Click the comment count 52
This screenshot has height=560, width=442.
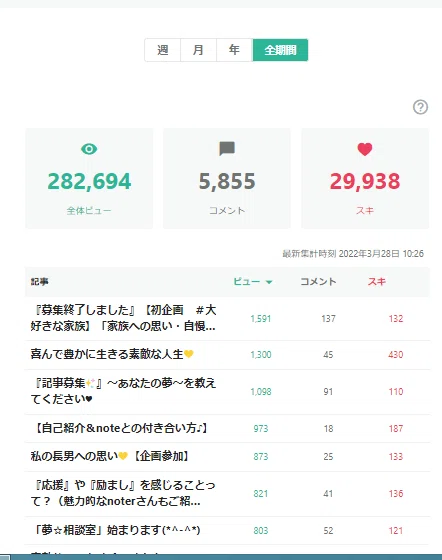(328, 531)
